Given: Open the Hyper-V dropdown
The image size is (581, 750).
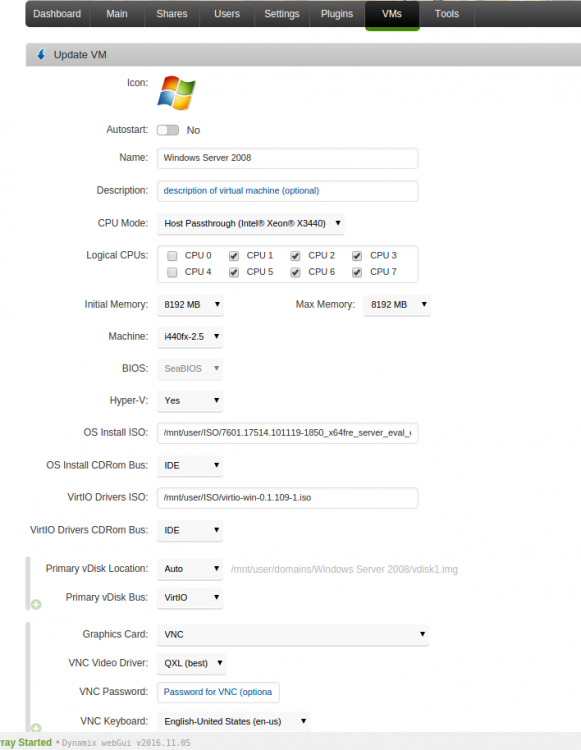Looking at the screenshot, I should click(x=190, y=401).
